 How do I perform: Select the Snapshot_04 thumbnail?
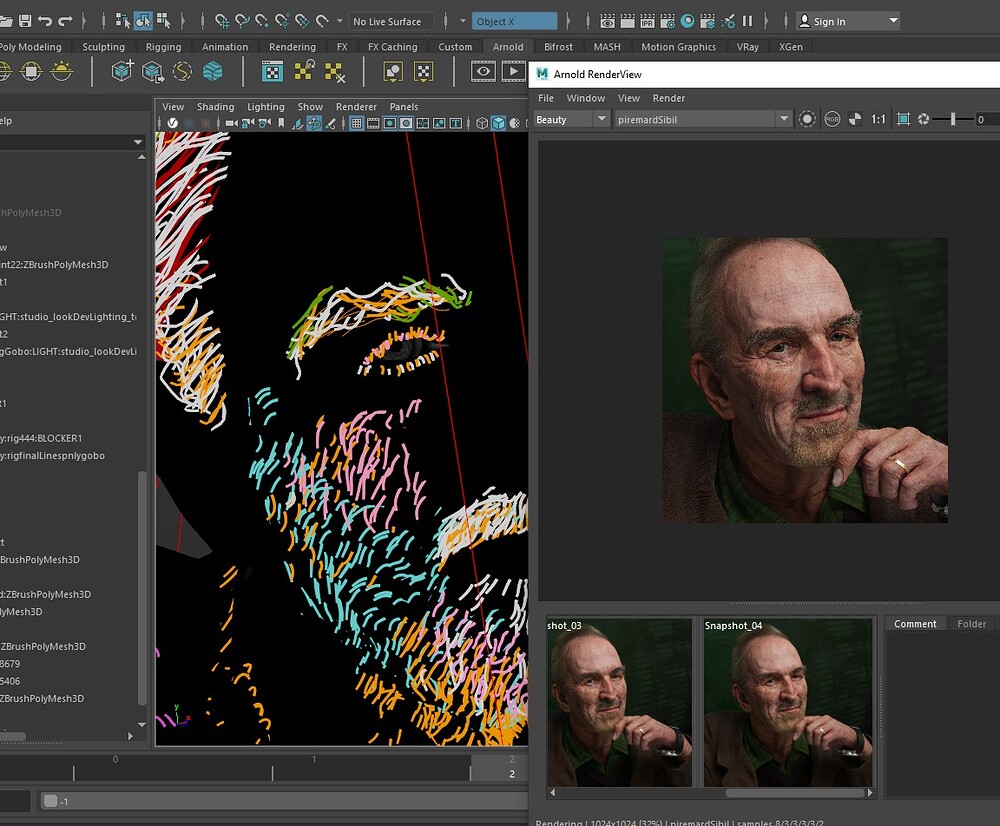tap(788, 702)
